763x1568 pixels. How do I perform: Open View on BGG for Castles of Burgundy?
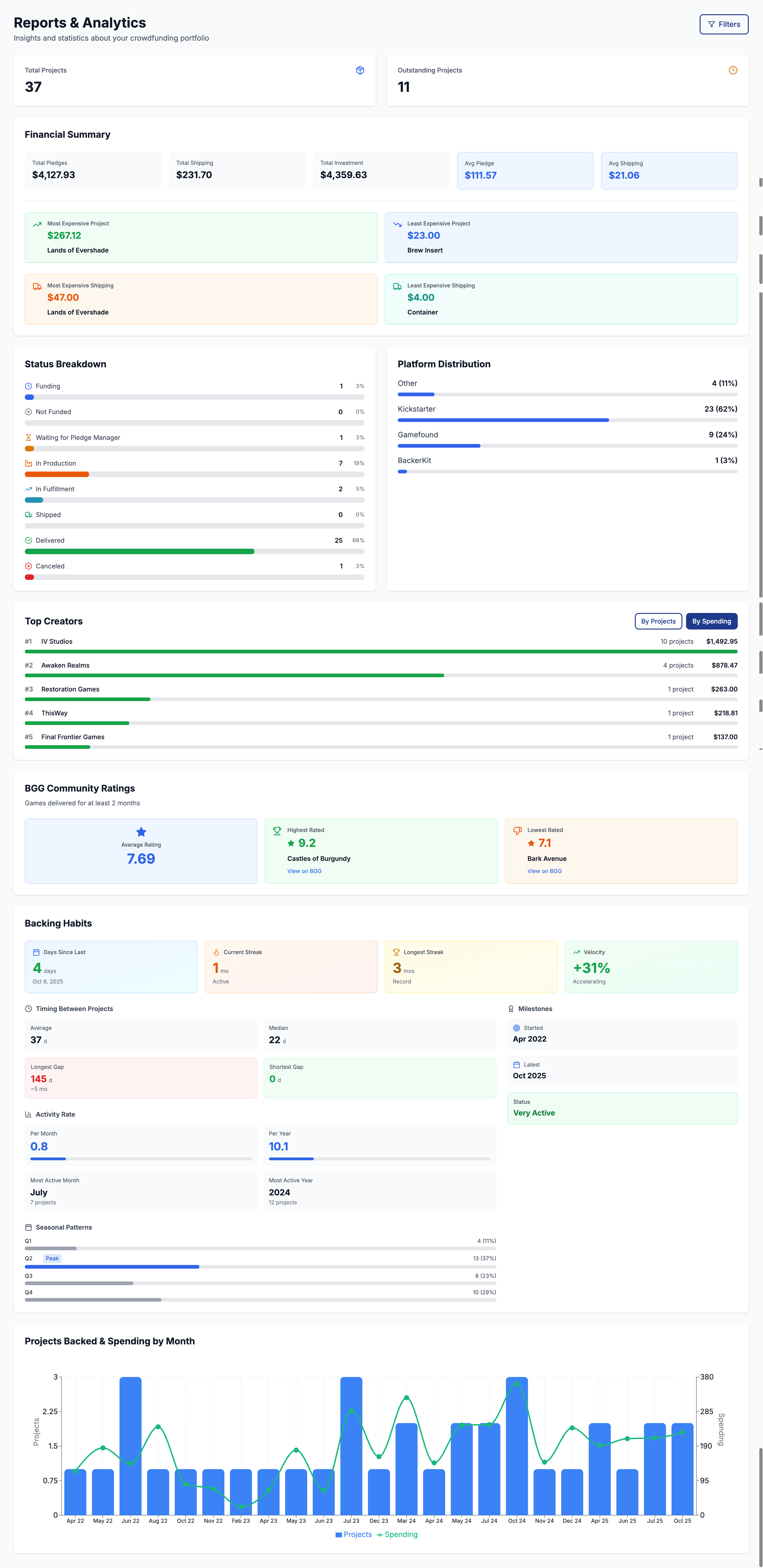305,871
